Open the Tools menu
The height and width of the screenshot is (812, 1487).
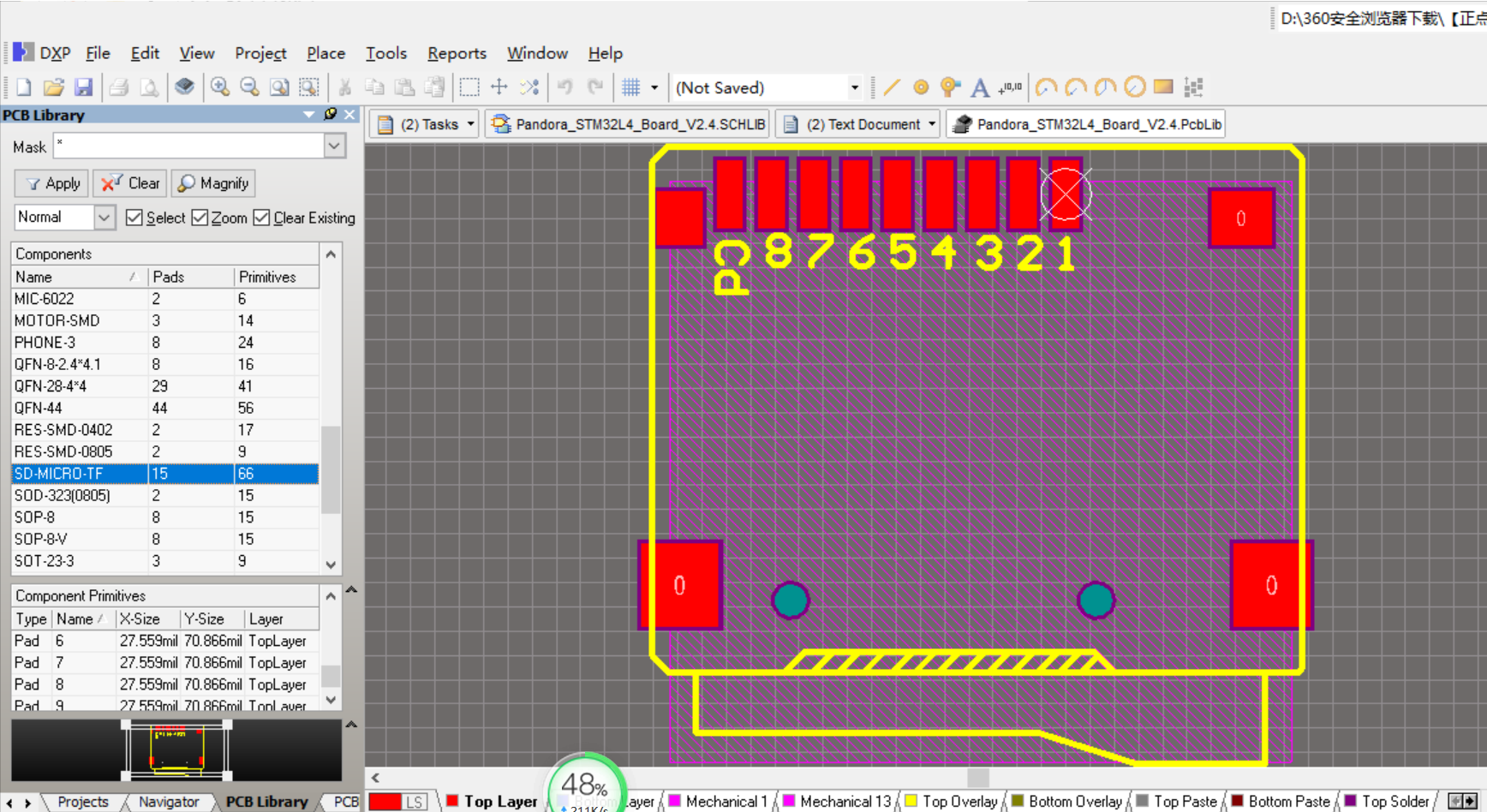(386, 53)
